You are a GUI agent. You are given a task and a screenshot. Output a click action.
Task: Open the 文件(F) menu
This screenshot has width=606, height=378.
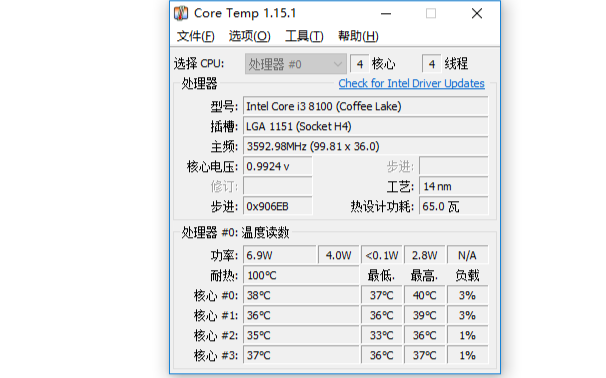pos(196,36)
